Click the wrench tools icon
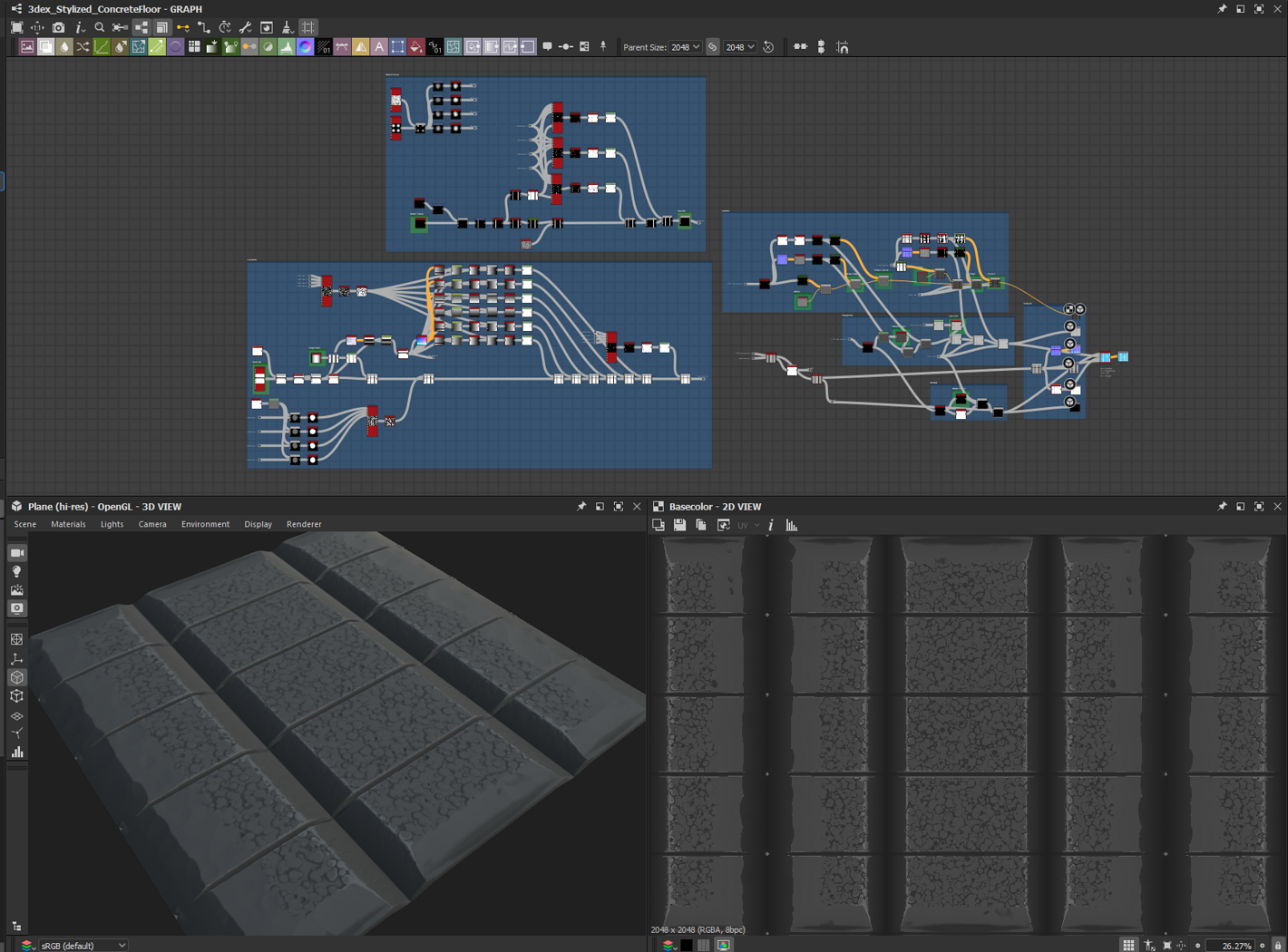This screenshot has height=952, width=1288. (246, 27)
